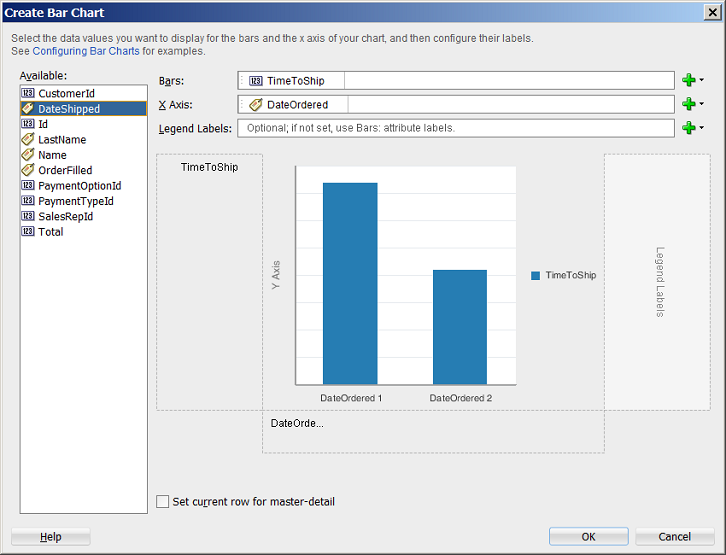Click the TimeToShip chip text in Bars

pyautogui.click(x=295, y=81)
